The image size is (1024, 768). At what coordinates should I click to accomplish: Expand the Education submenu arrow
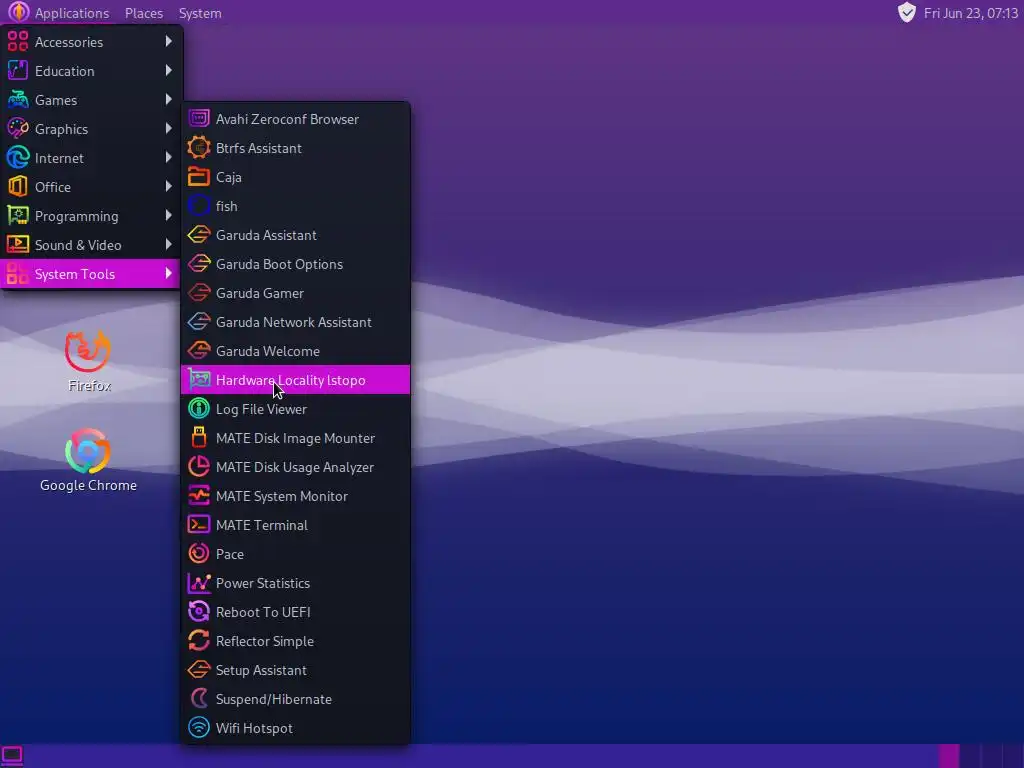tap(168, 71)
